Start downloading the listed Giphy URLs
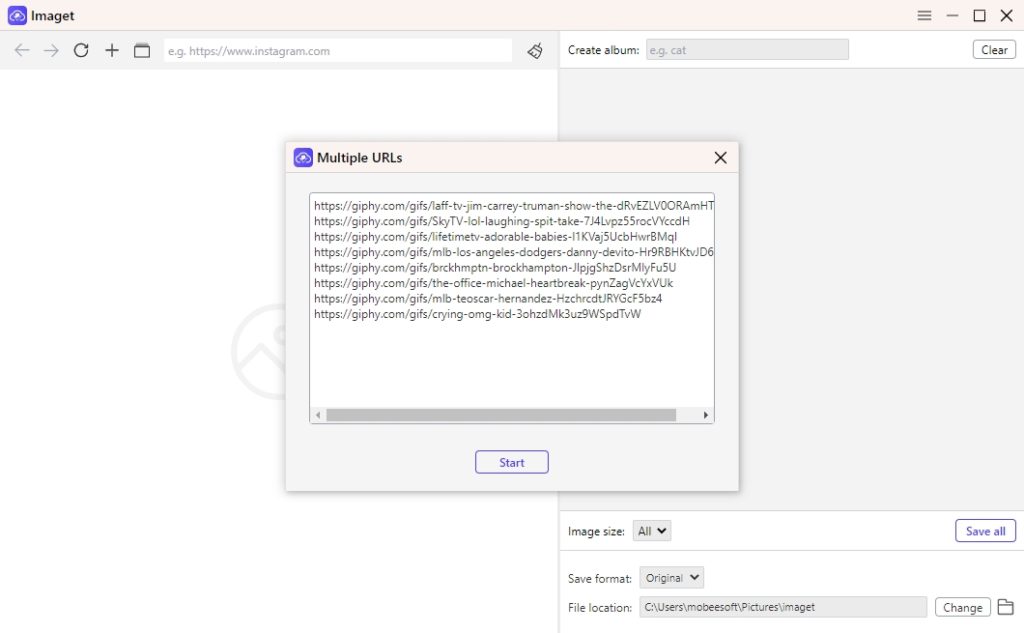The width and height of the screenshot is (1024, 633). tap(511, 462)
